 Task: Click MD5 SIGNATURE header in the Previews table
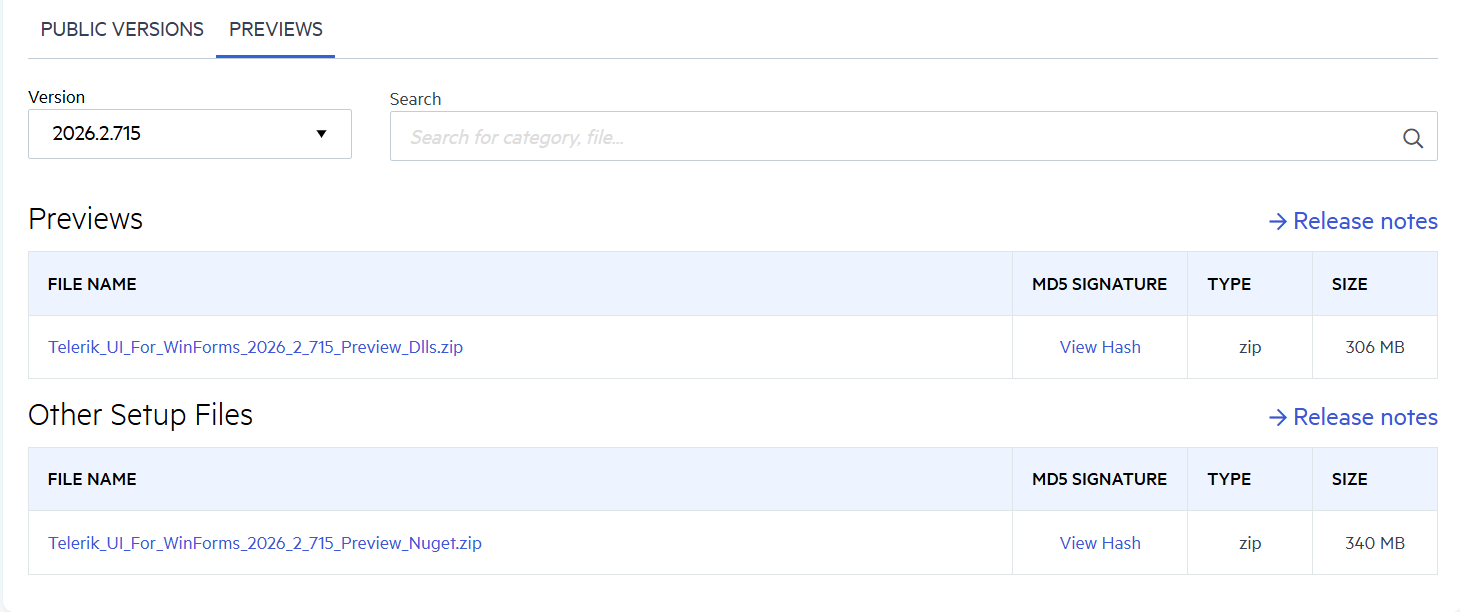coord(1100,284)
